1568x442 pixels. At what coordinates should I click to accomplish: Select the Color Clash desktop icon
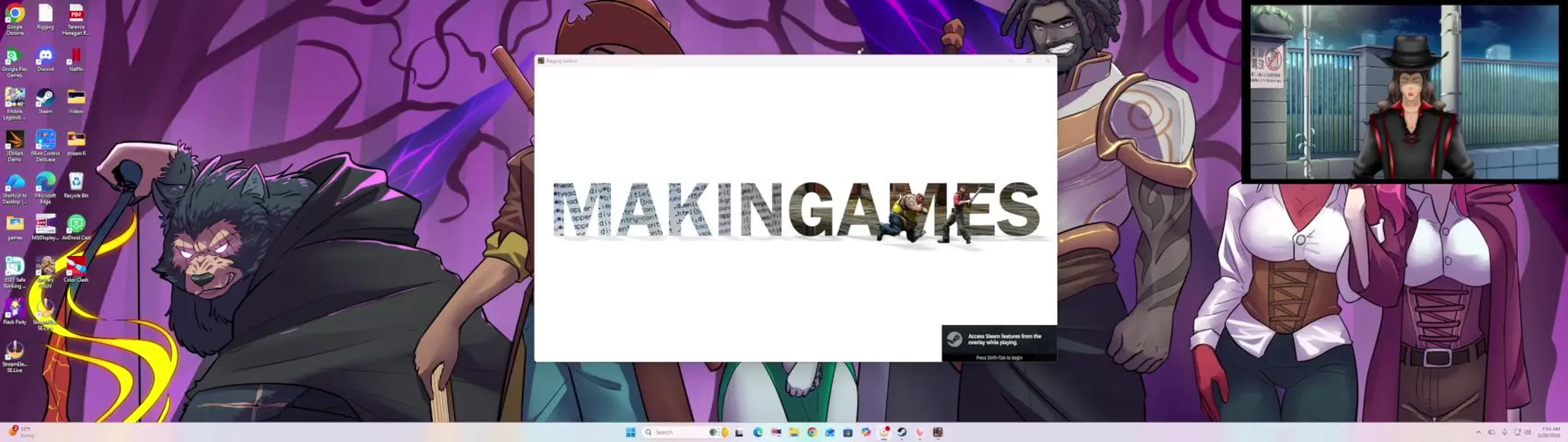[x=76, y=269]
